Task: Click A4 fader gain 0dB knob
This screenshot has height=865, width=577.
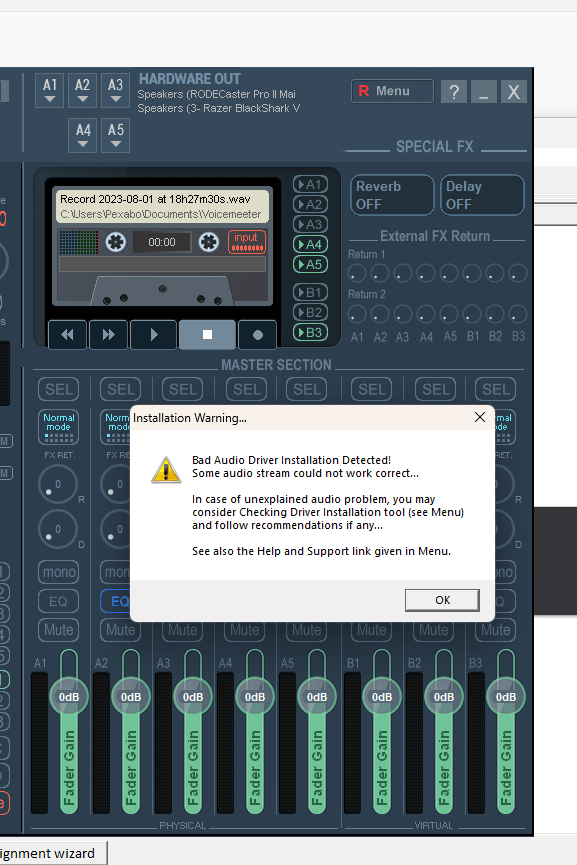Action: click(255, 697)
